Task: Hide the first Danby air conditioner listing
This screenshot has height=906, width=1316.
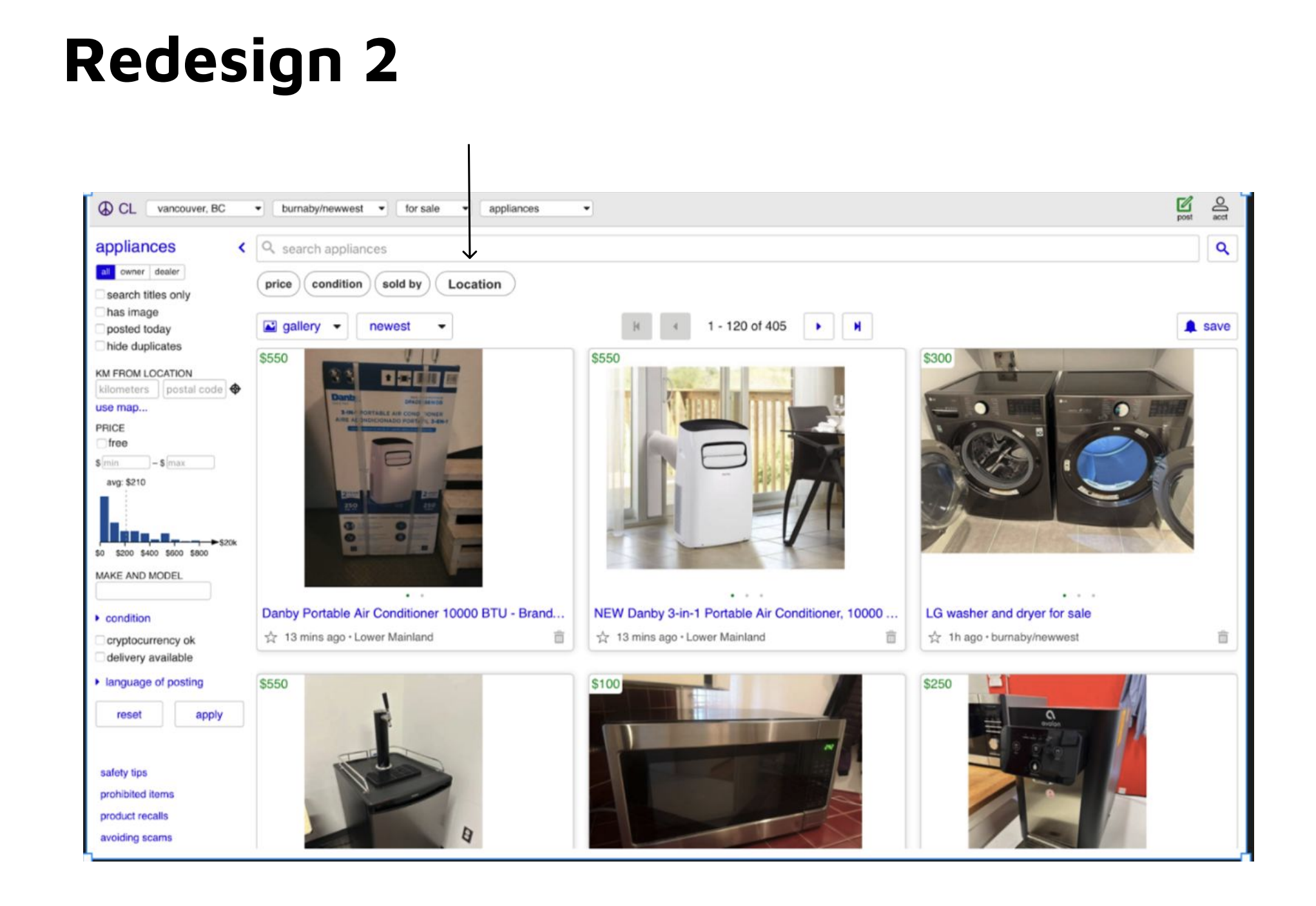Action: (559, 637)
